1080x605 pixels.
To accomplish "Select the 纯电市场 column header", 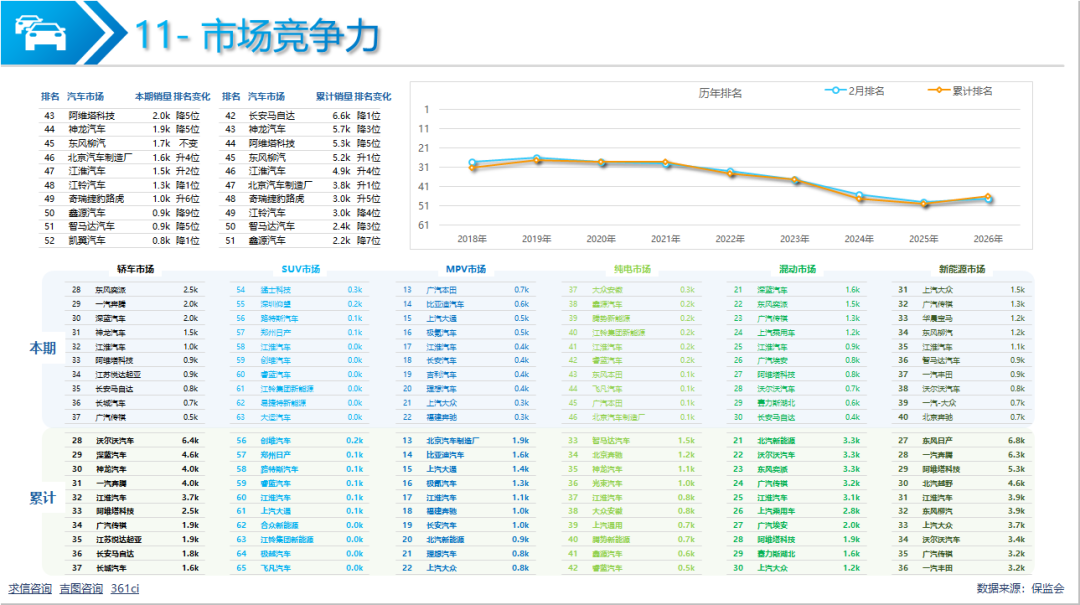I will pyautogui.click(x=631, y=270).
